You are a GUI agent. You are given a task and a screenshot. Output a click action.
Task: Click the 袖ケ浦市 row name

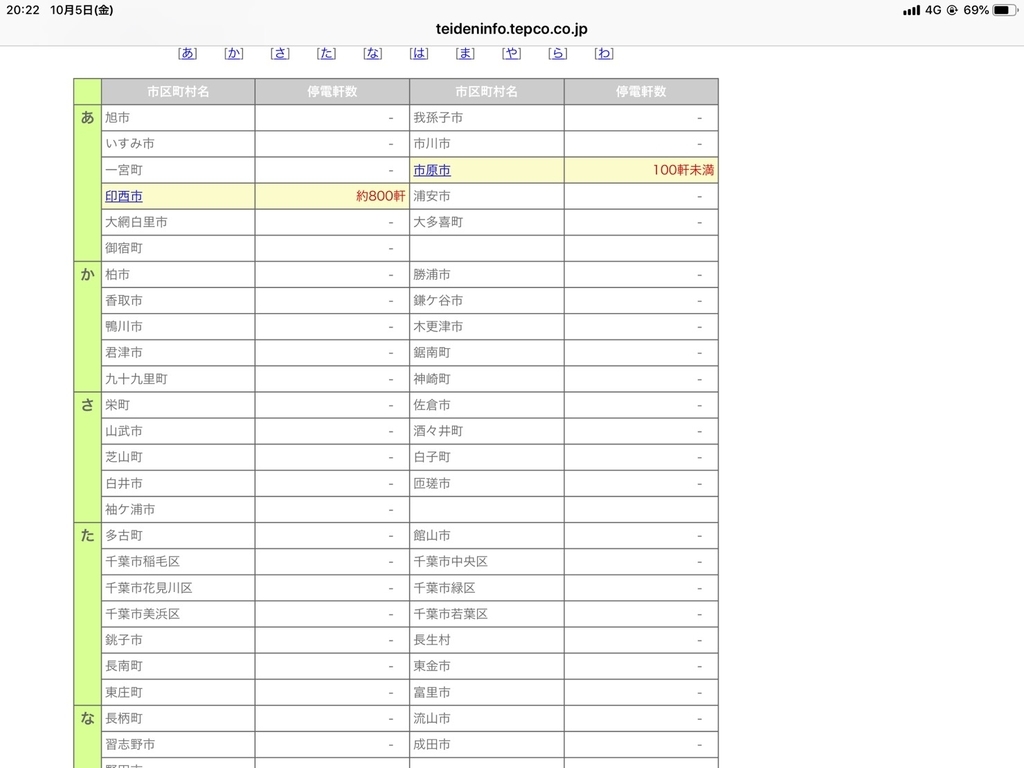click(130, 509)
